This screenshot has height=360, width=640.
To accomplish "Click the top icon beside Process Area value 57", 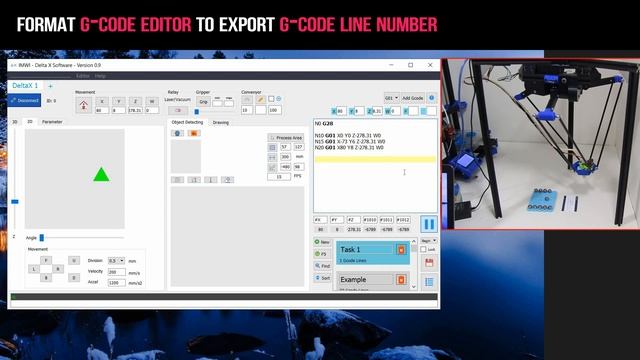I will pos(272,147).
